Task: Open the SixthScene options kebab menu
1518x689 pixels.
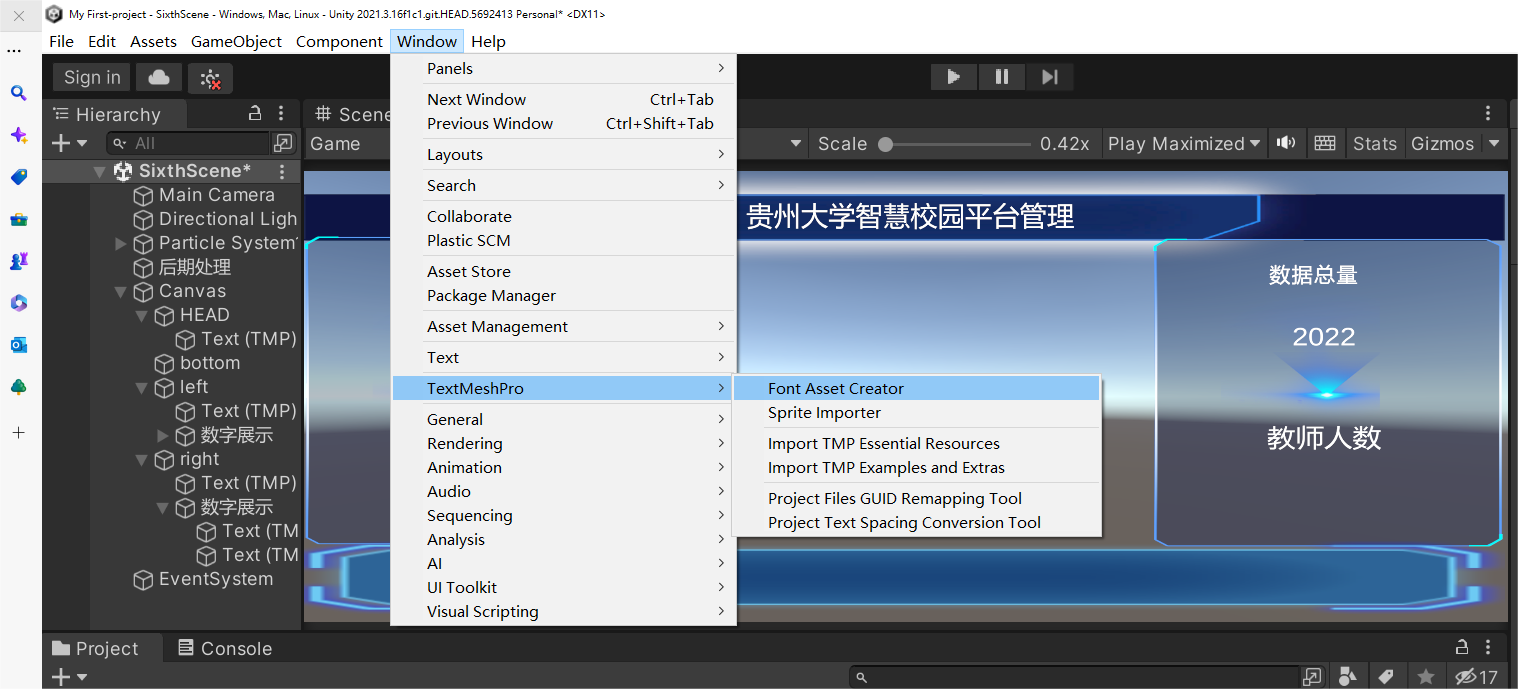Action: [282, 171]
